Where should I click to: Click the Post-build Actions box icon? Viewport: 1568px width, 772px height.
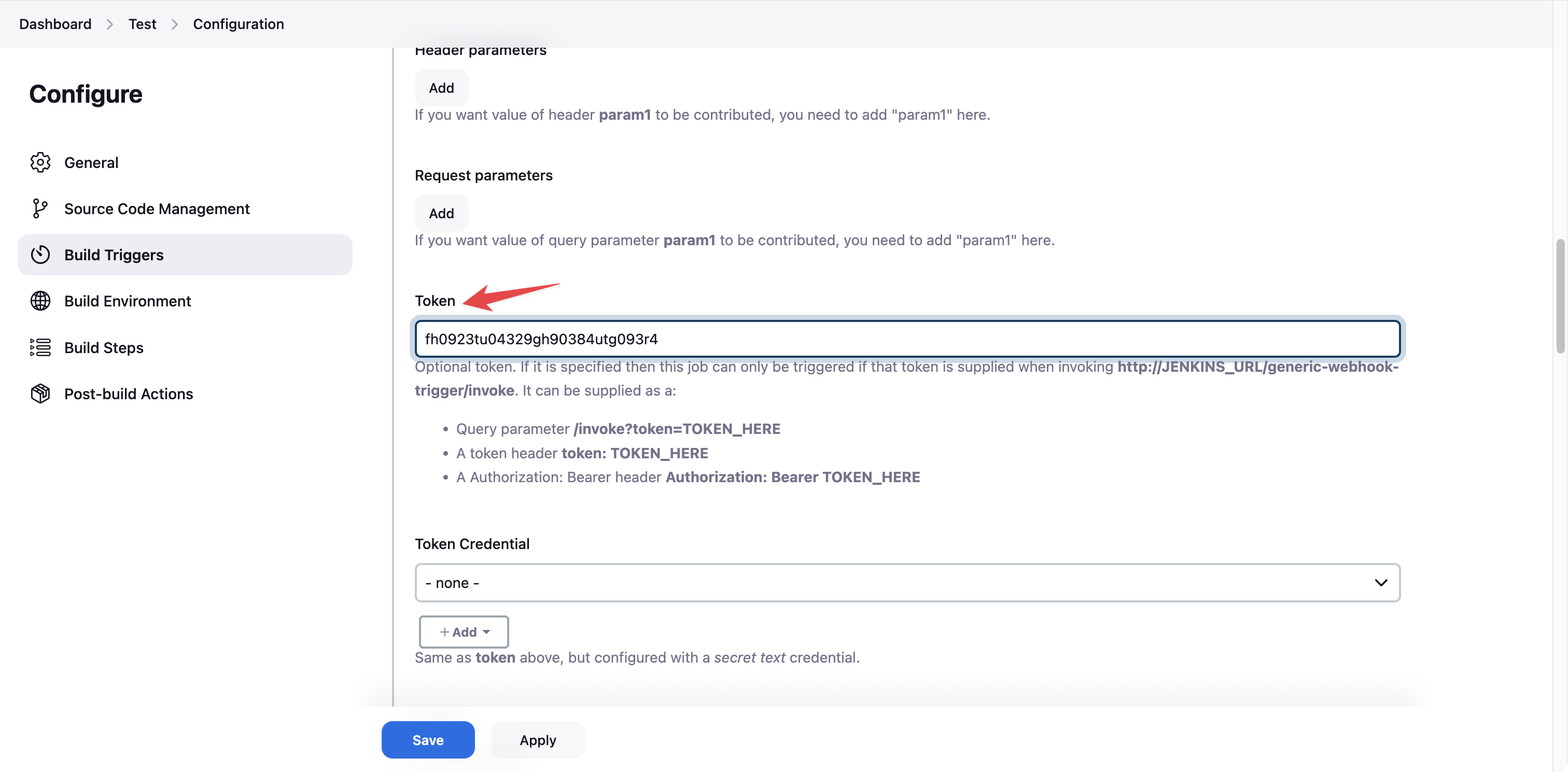[x=40, y=394]
